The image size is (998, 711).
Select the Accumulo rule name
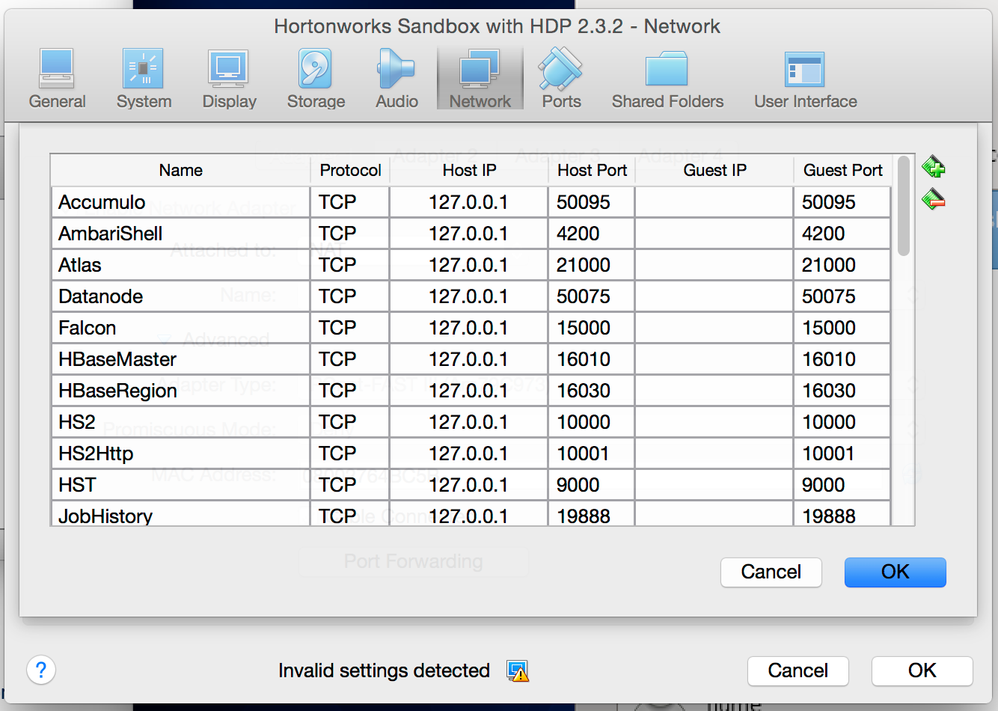181,202
